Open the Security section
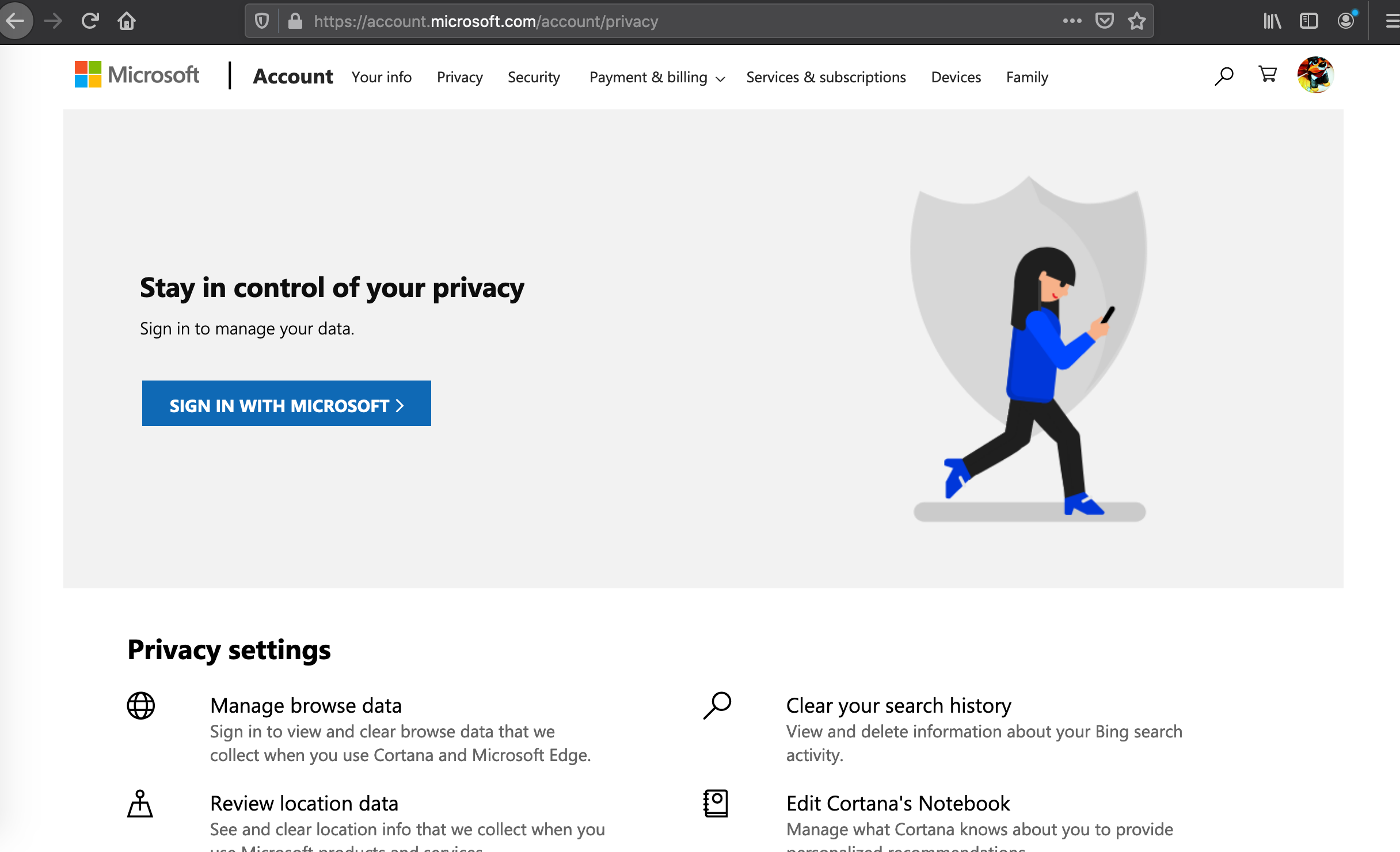The height and width of the screenshot is (852, 1400). [x=534, y=77]
